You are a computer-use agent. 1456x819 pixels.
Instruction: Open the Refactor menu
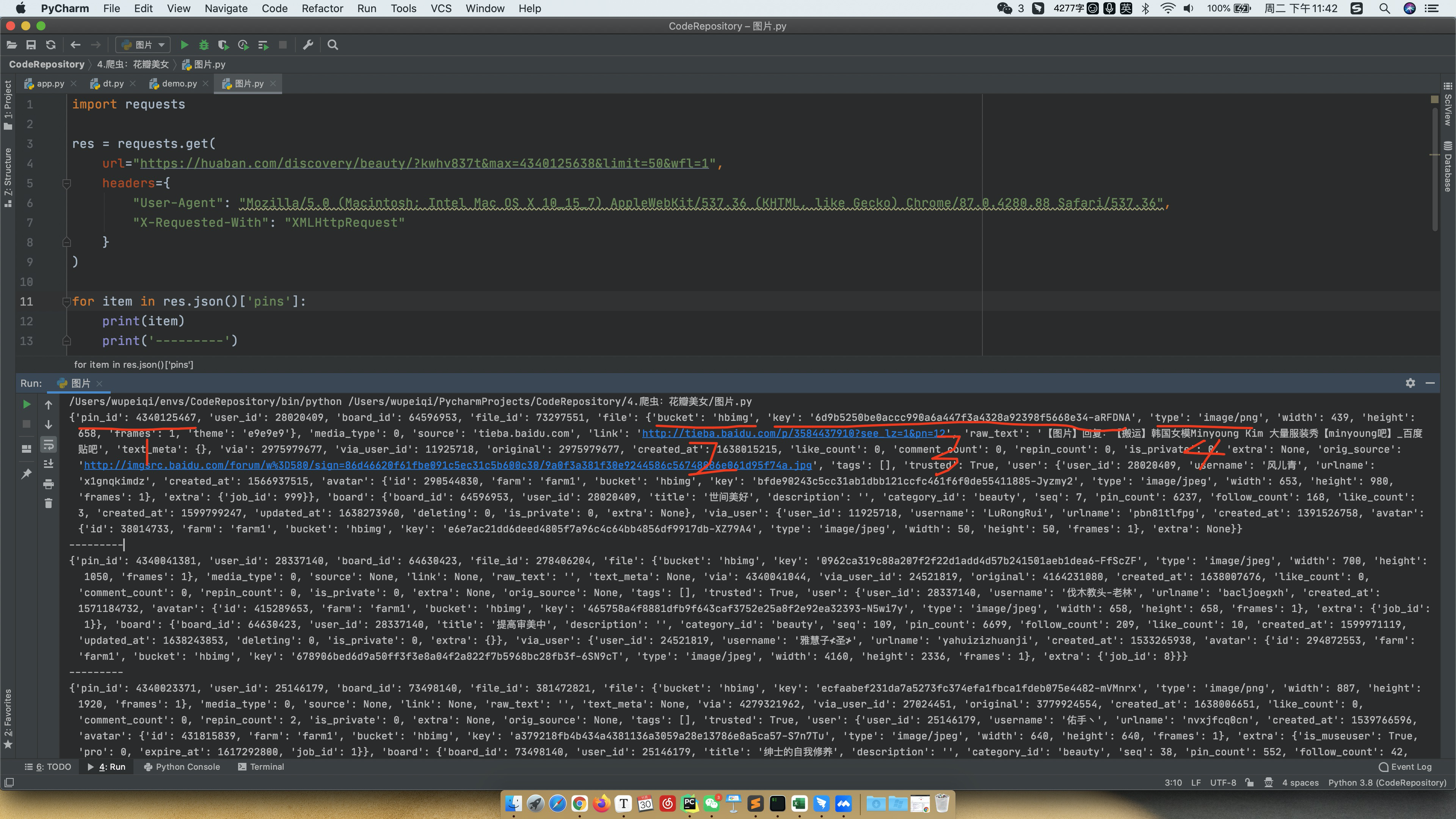pyautogui.click(x=322, y=8)
